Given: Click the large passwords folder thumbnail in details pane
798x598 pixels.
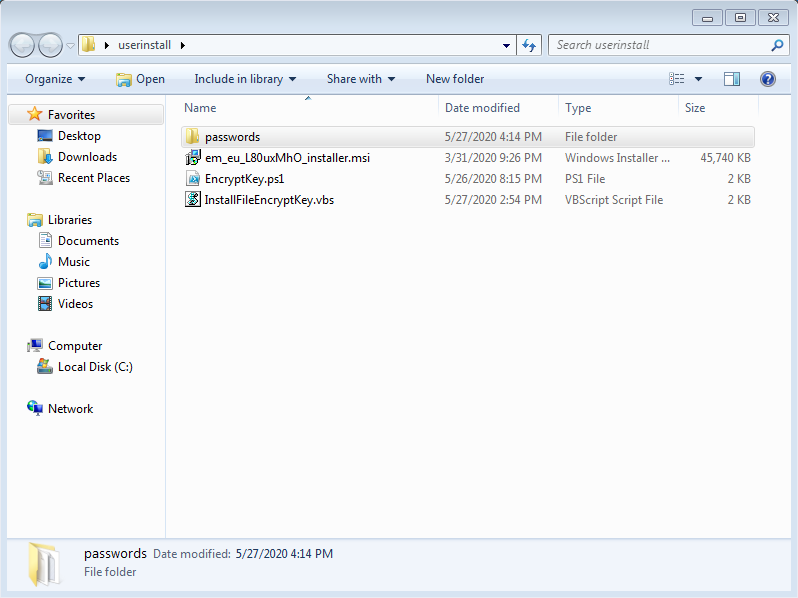Looking at the screenshot, I should pos(44,564).
